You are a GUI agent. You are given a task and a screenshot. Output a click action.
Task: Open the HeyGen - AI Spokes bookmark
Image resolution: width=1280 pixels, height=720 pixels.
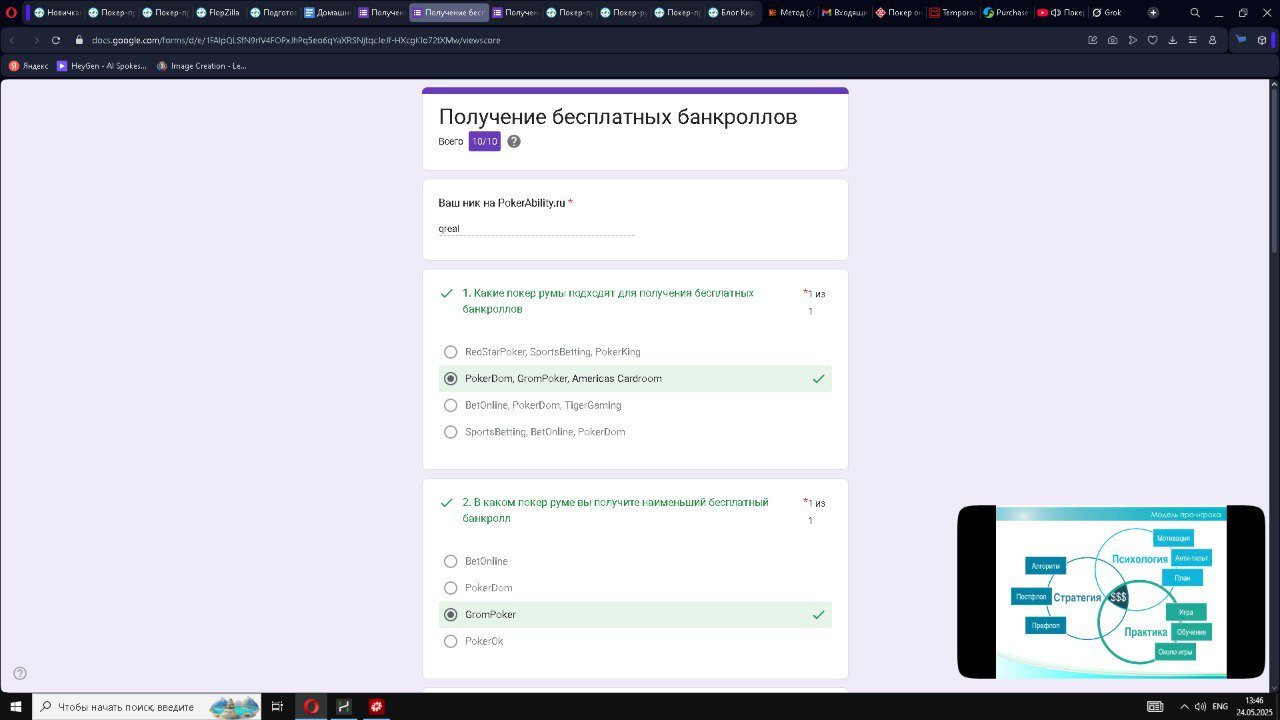click(x=101, y=66)
